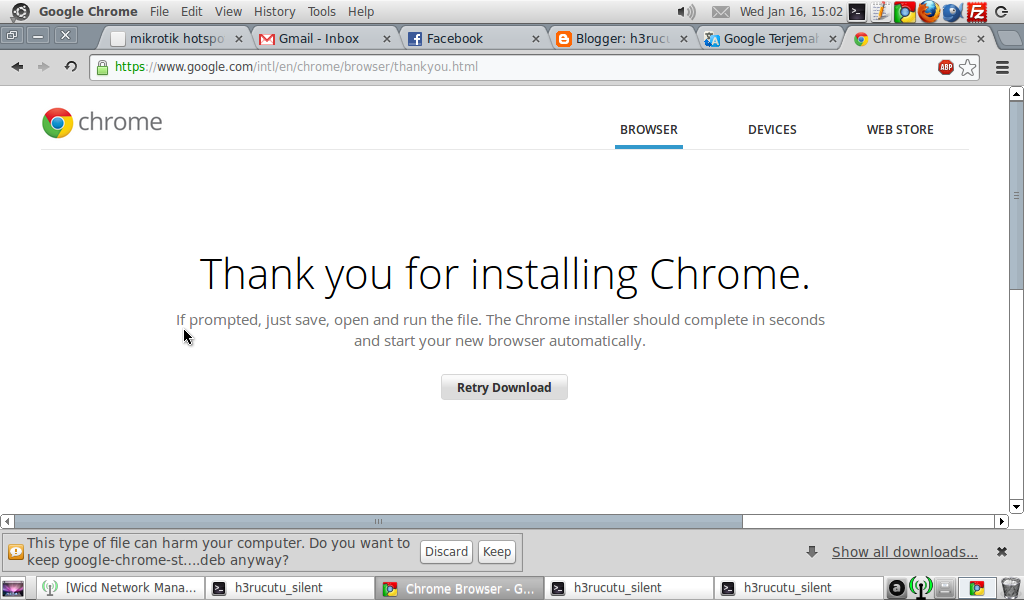
Task: Click the Chrome icon in bottom tray
Action: 977,588
